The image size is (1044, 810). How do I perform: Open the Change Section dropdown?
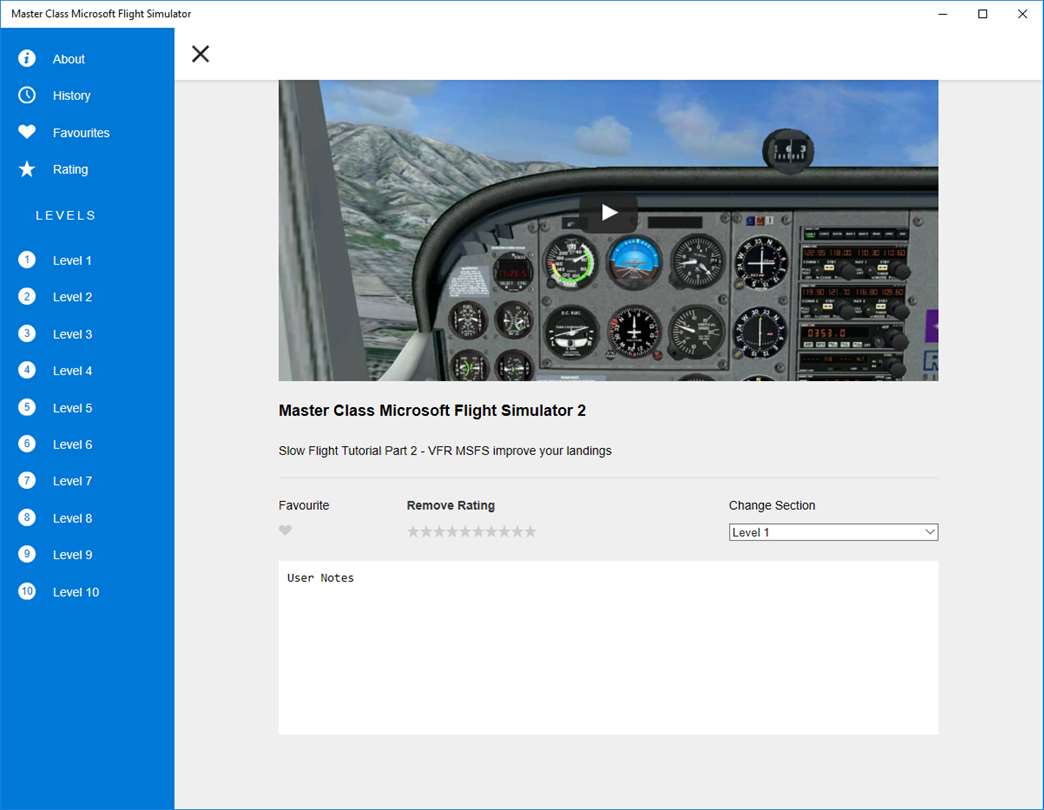[x=833, y=532]
